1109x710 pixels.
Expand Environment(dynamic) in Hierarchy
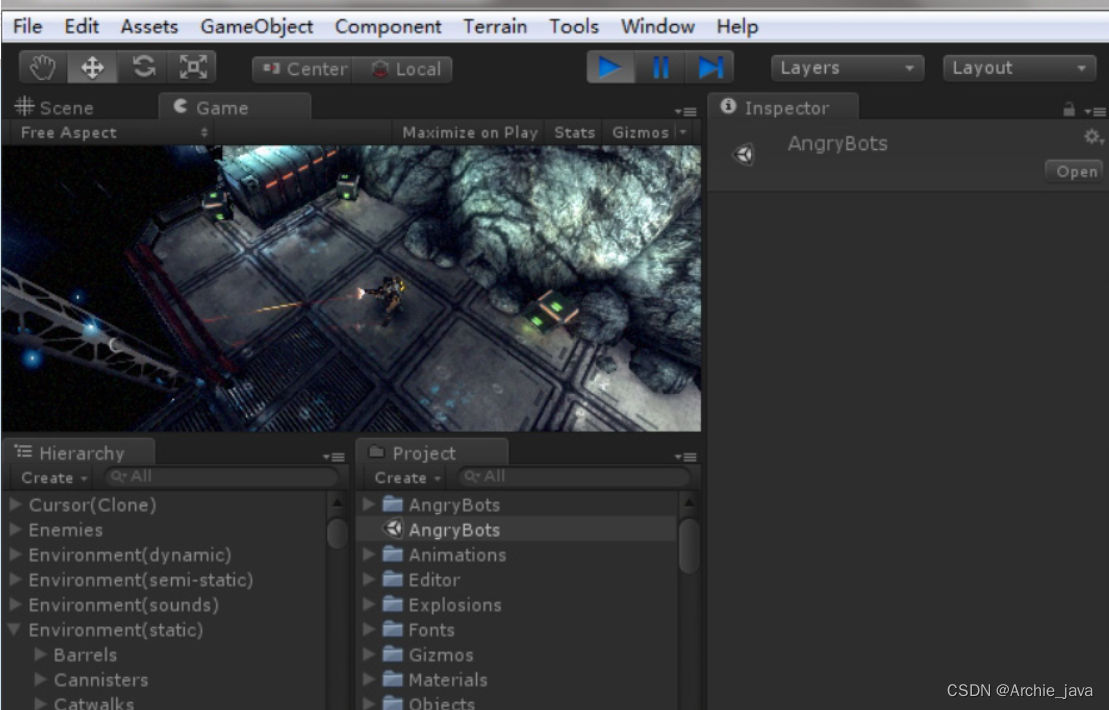[15, 554]
